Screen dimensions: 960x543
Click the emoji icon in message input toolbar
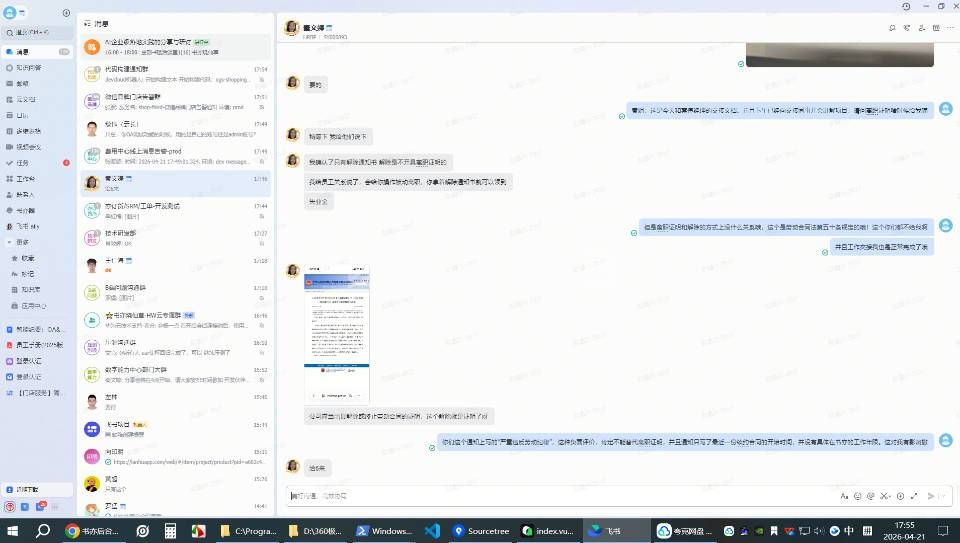coord(858,496)
